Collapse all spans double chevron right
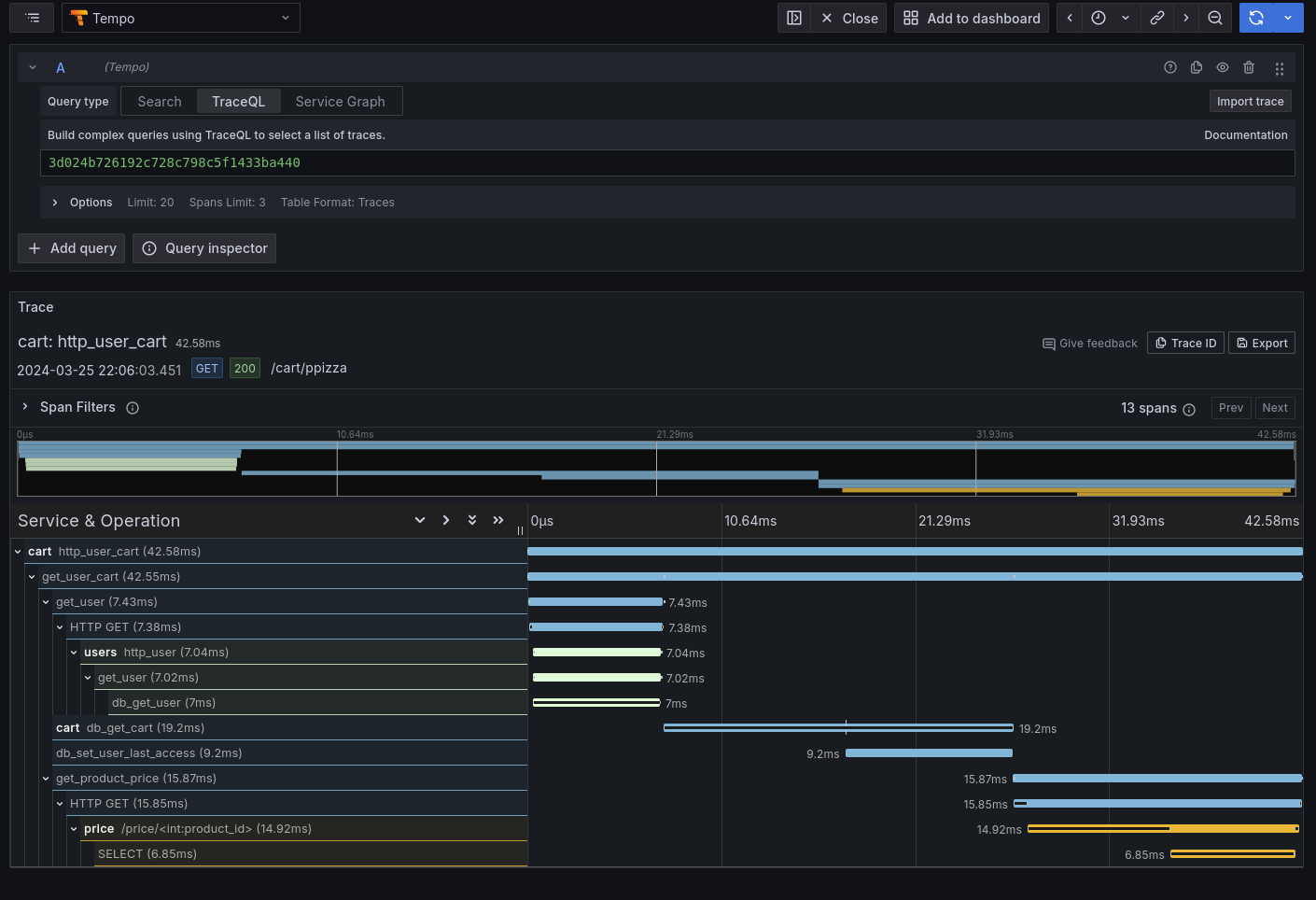Image resolution: width=1316 pixels, height=900 pixels. pyautogui.click(x=498, y=520)
